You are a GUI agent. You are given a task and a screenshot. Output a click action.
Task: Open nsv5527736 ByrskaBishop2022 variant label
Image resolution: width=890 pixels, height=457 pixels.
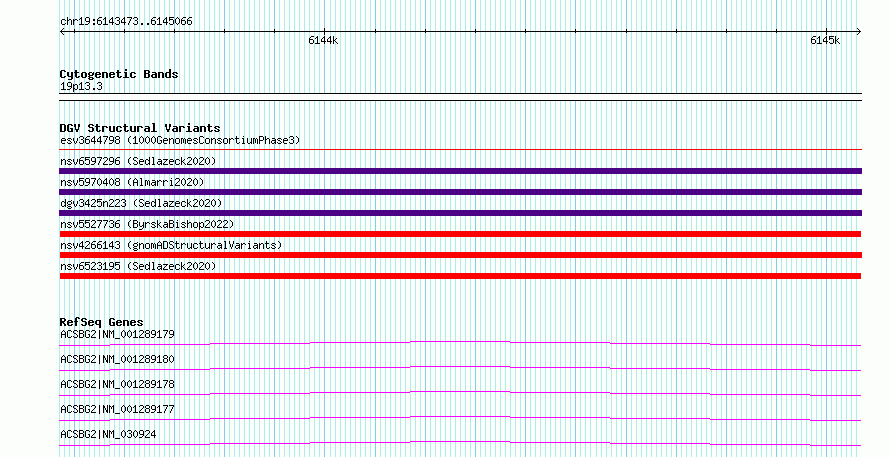147,224
